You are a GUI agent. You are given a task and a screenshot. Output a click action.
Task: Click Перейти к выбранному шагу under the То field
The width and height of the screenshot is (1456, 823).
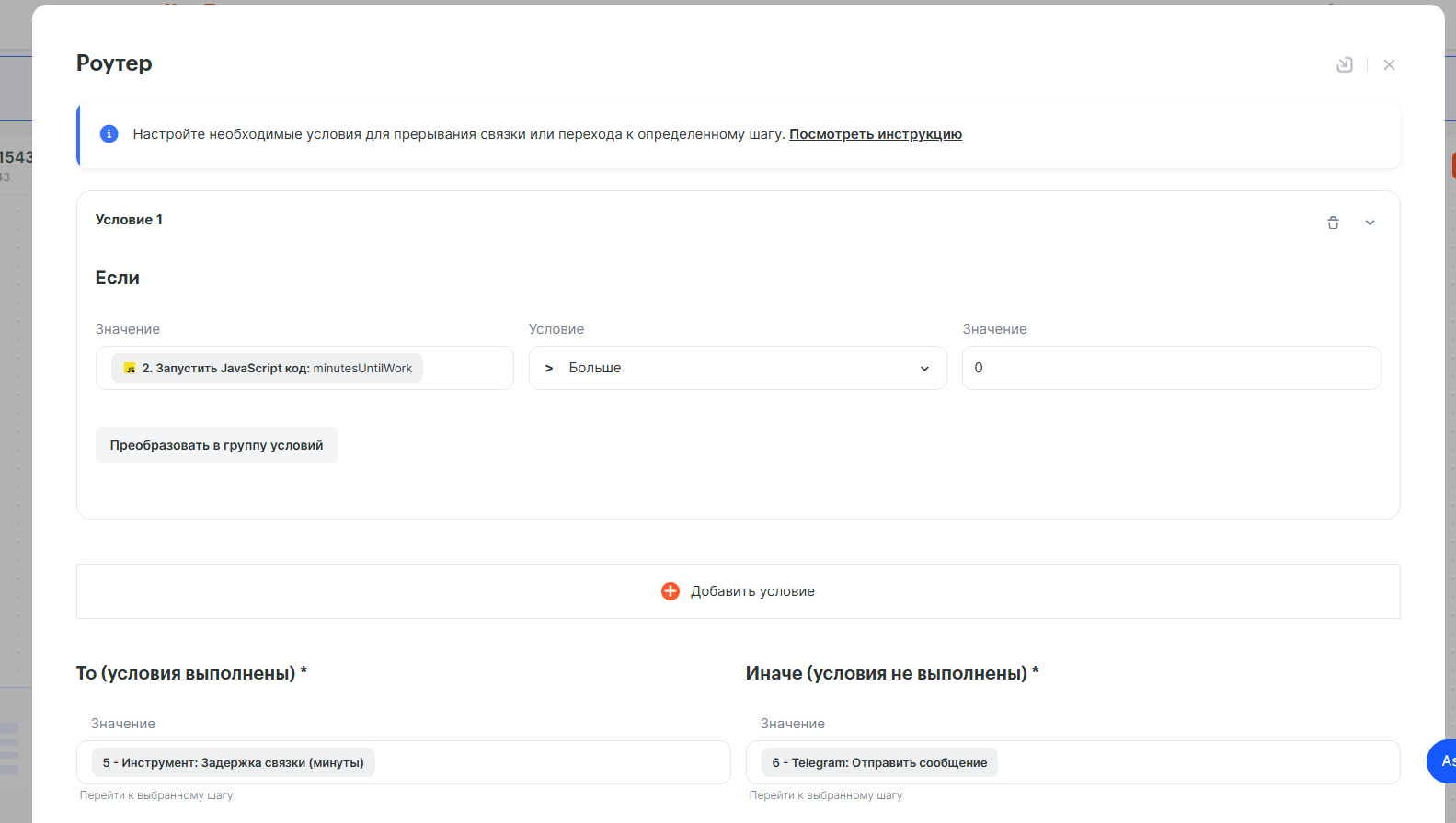point(156,795)
